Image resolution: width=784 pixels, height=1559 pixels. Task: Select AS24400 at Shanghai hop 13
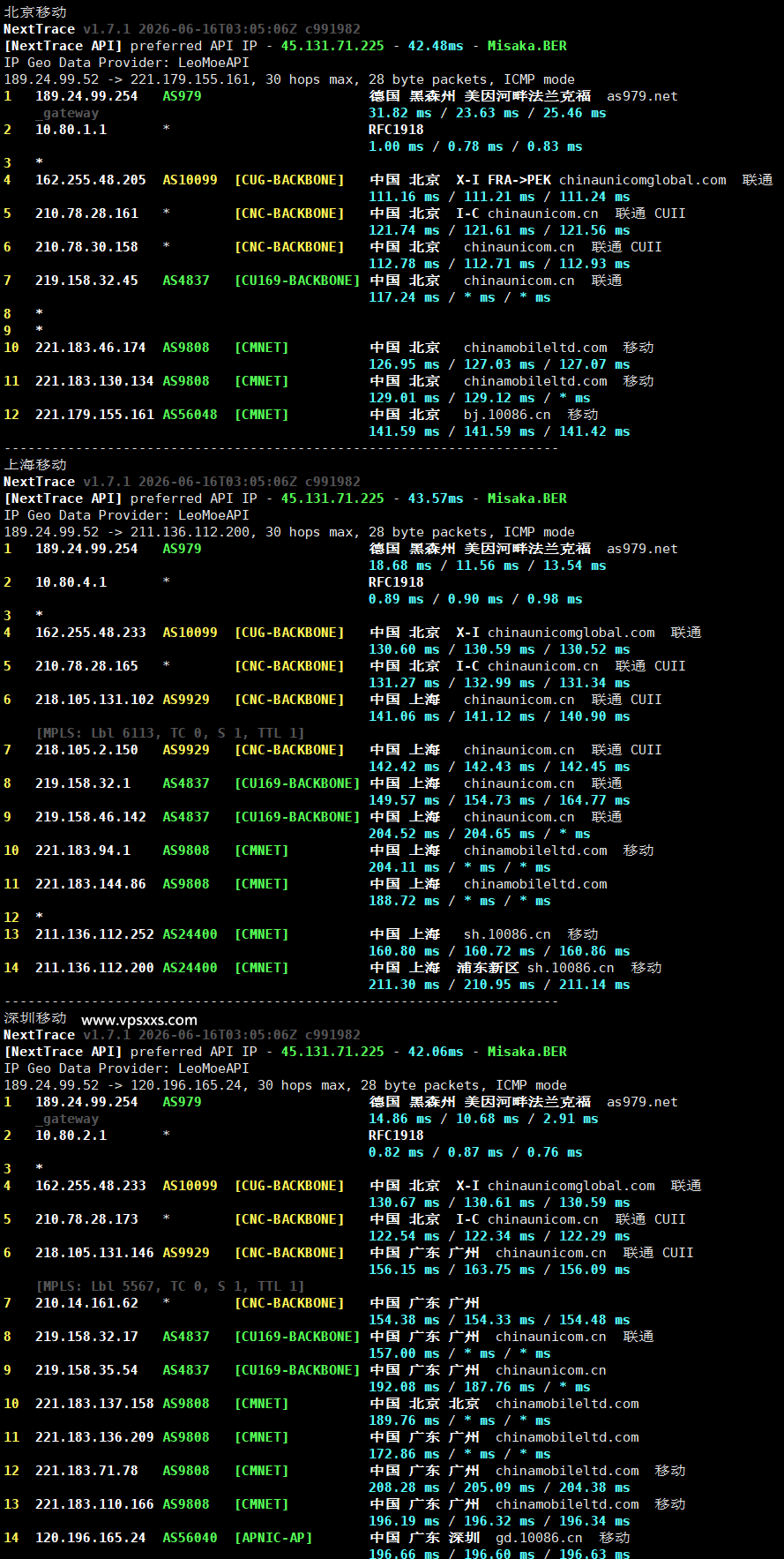click(x=190, y=934)
